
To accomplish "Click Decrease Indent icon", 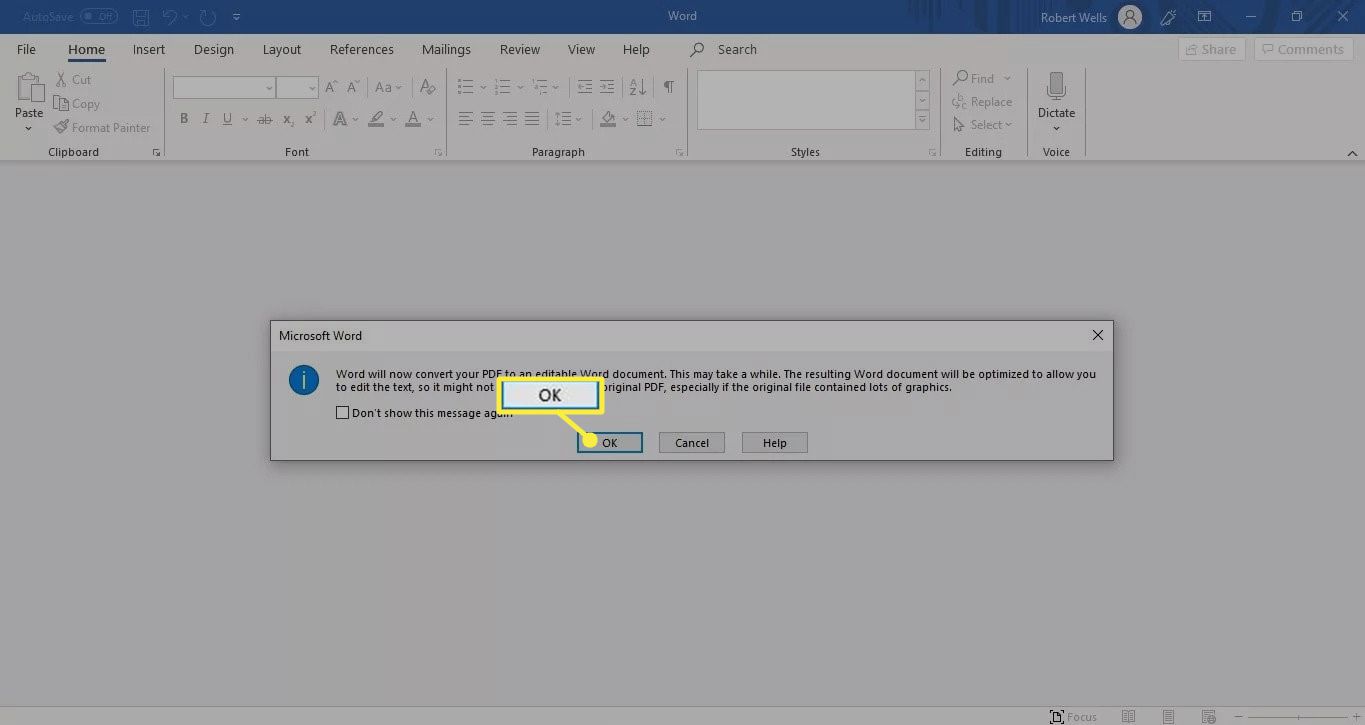I will point(585,88).
